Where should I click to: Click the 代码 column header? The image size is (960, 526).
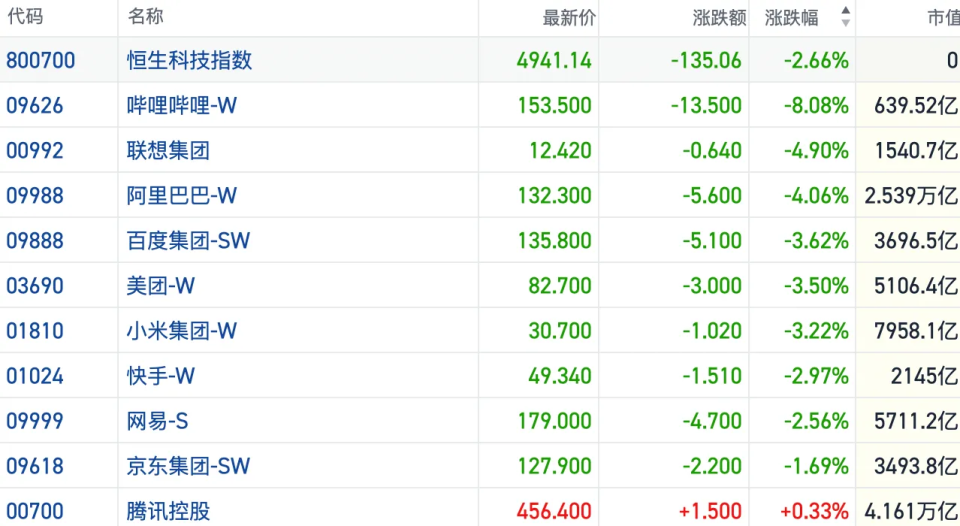click(x=25, y=17)
